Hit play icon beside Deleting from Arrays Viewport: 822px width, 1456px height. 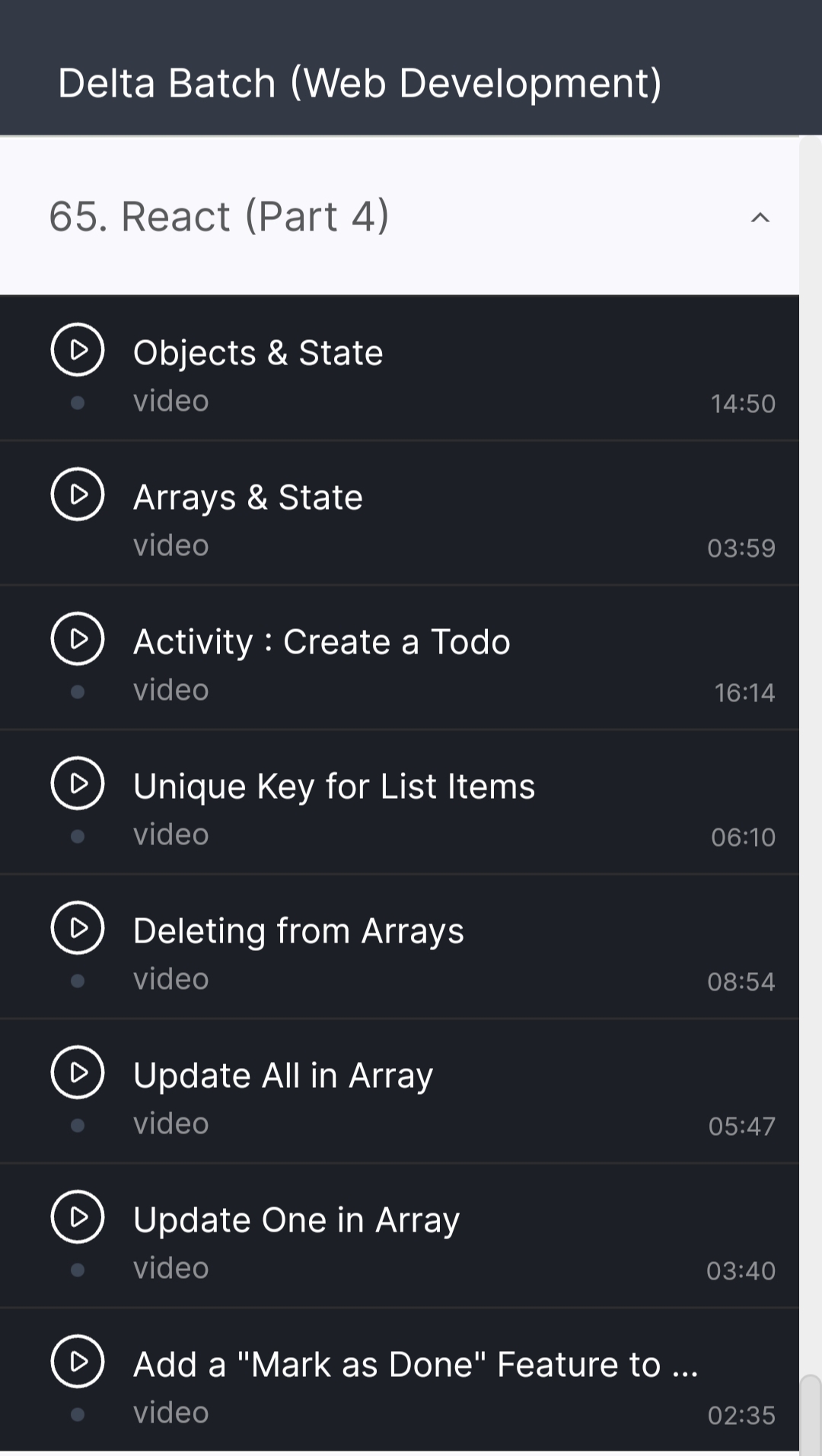pos(77,928)
